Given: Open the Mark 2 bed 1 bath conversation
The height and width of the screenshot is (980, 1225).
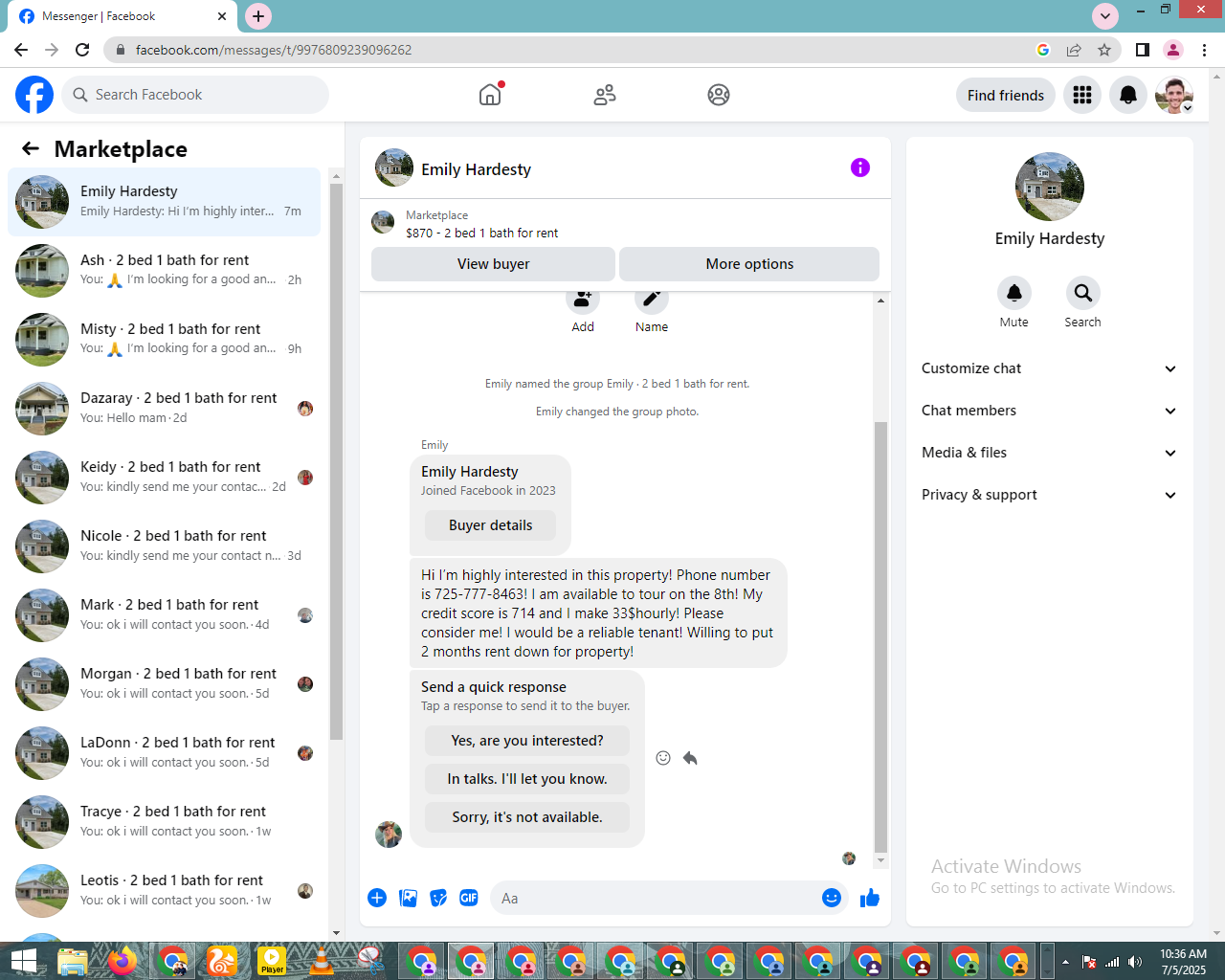Looking at the screenshot, I should click(x=165, y=615).
